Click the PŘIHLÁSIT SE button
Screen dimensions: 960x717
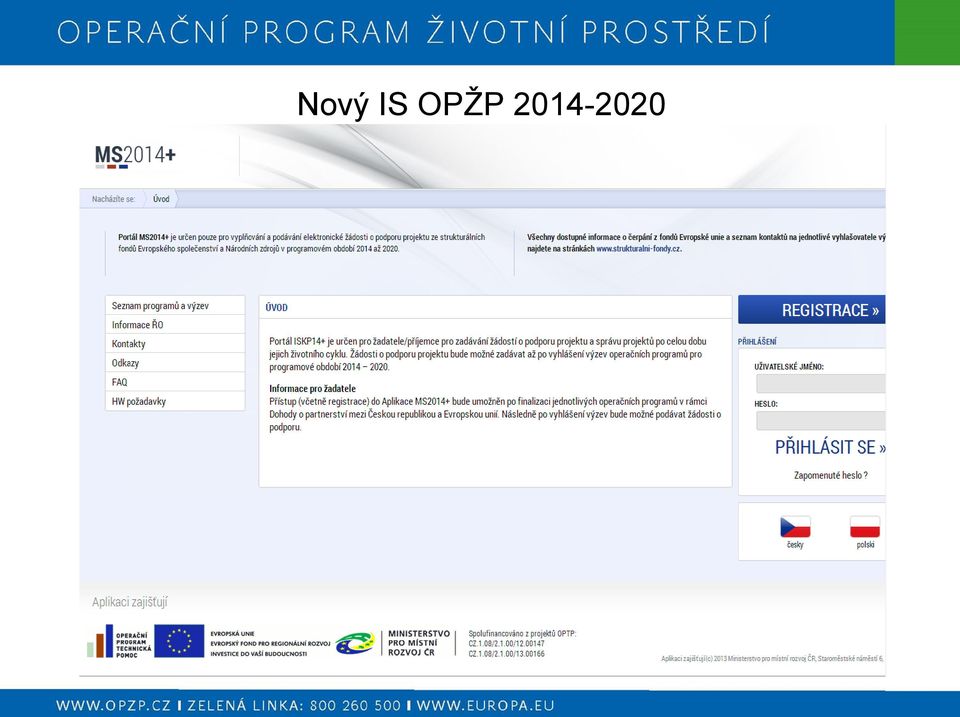(x=830, y=448)
